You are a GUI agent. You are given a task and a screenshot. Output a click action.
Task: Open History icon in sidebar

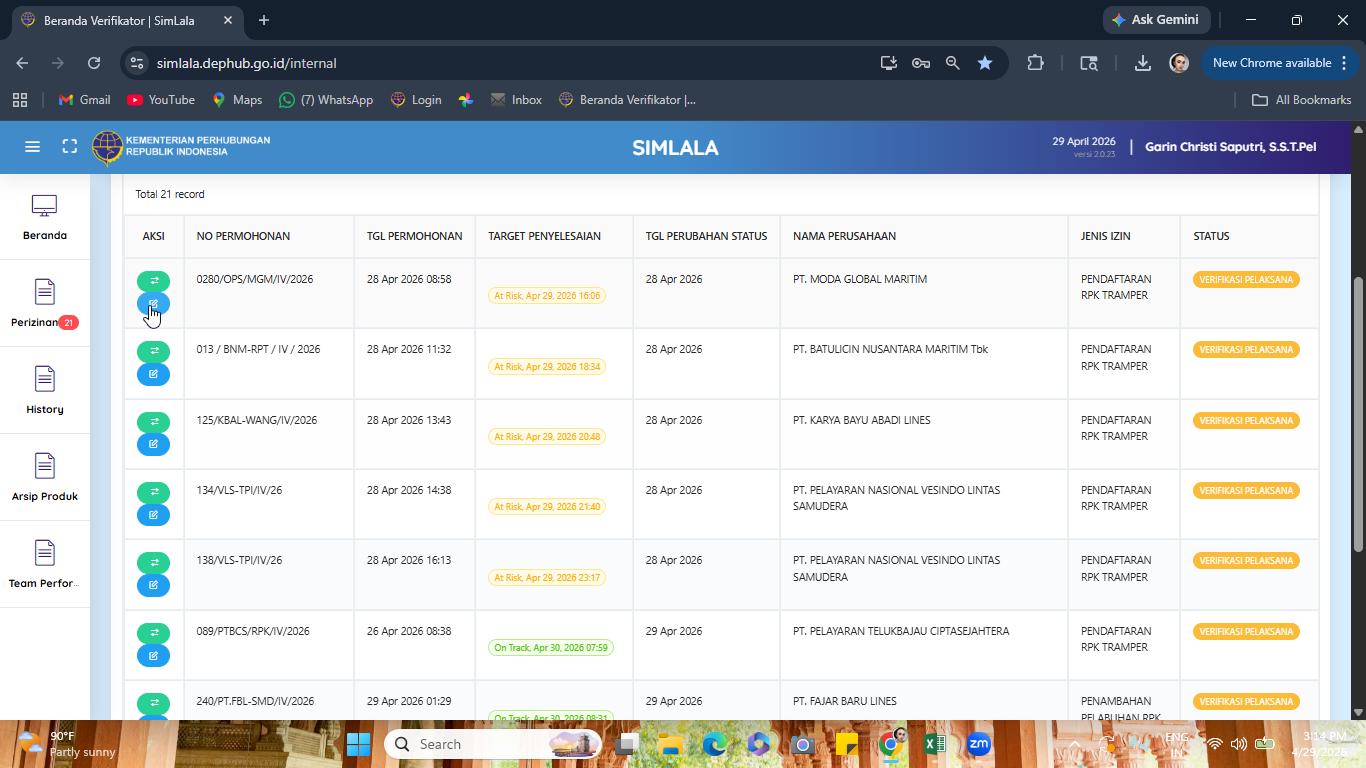pos(44,379)
